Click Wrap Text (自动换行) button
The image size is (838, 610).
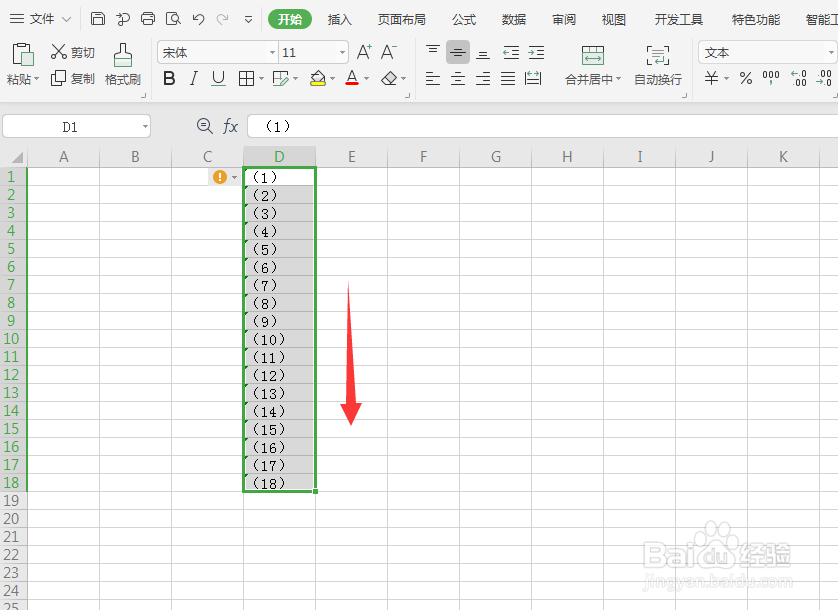[x=658, y=65]
